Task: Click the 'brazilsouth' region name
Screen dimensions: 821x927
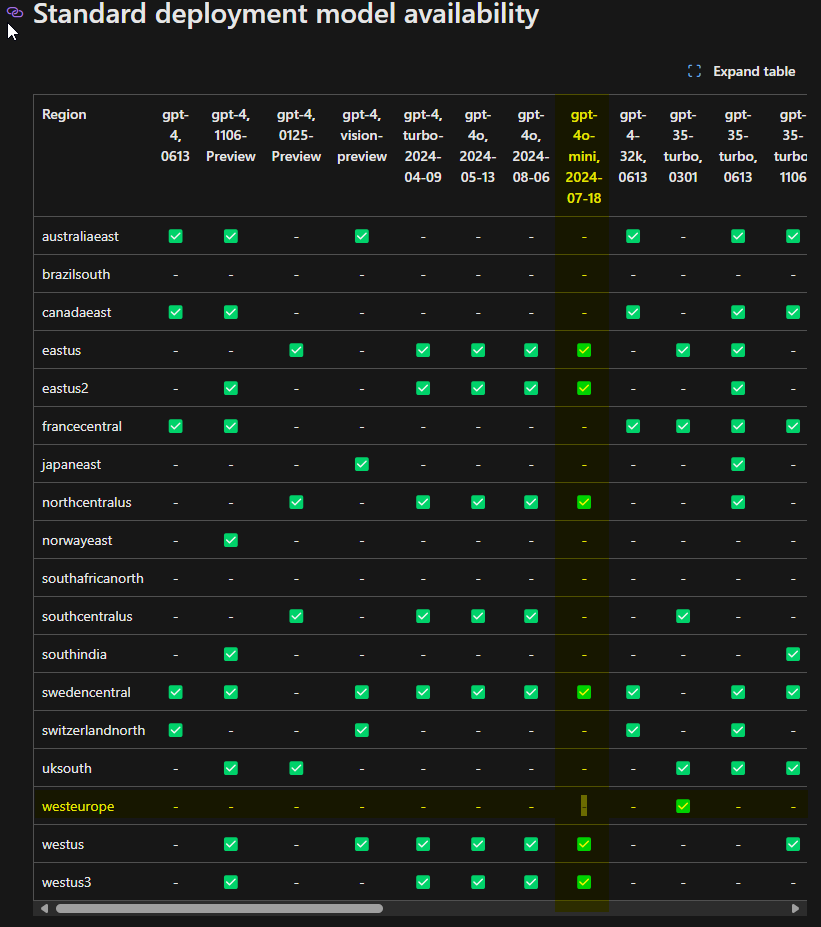Action: (x=76, y=274)
